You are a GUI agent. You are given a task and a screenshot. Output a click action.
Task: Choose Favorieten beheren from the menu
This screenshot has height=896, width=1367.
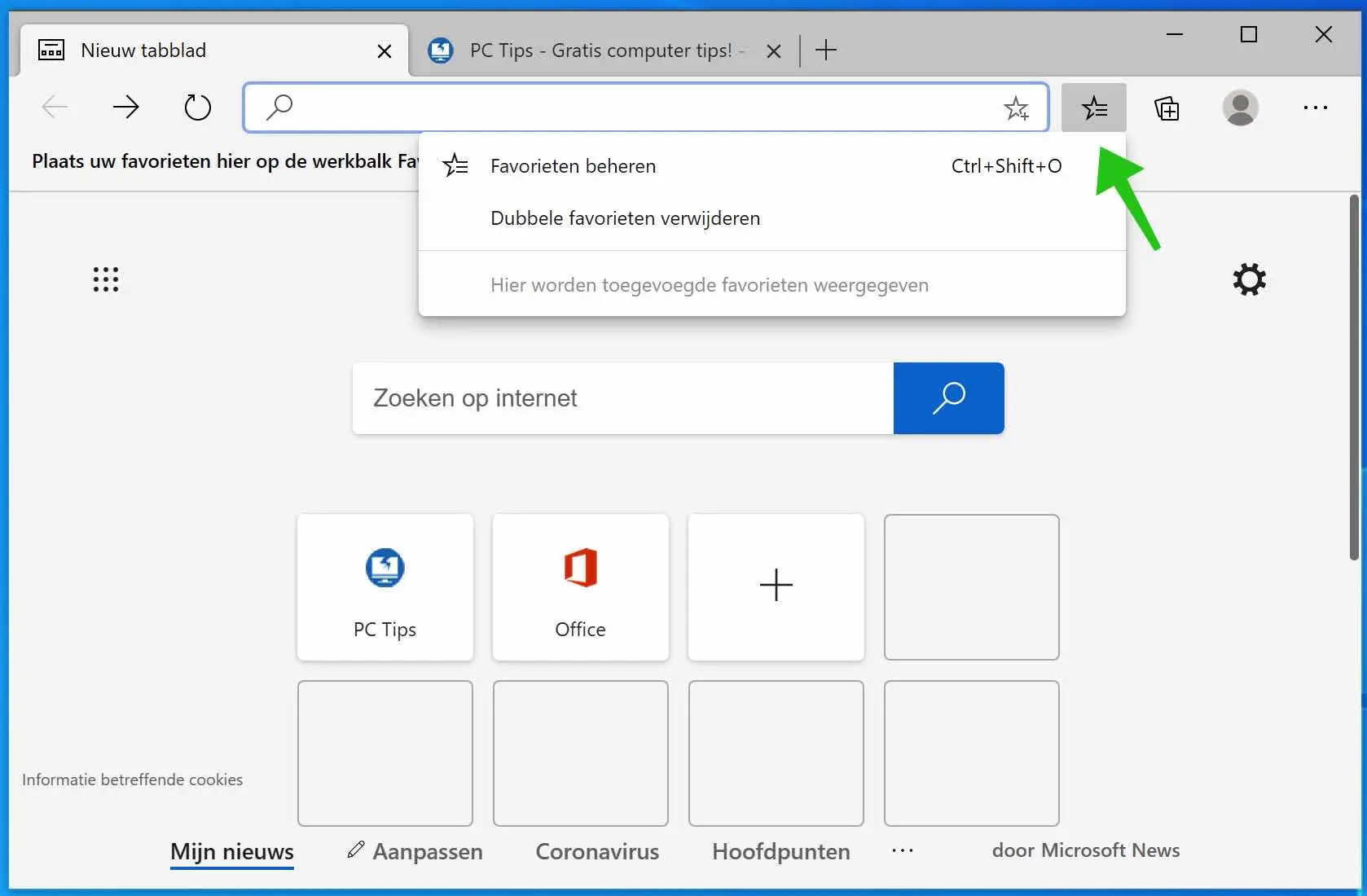[771, 166]
